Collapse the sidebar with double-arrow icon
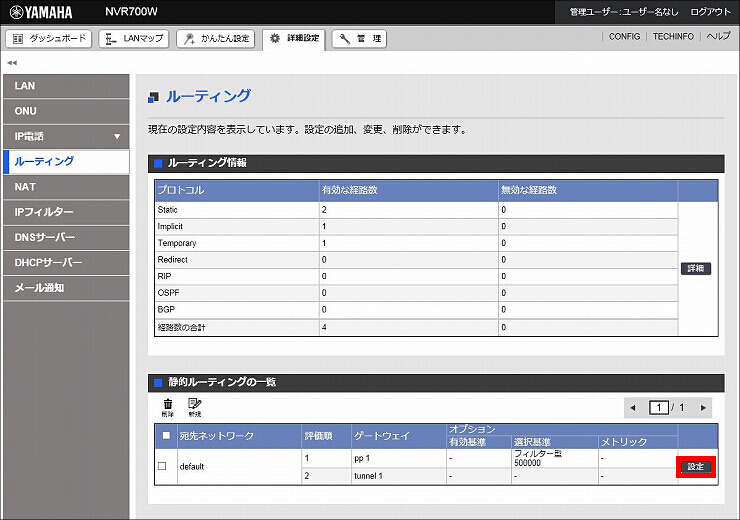Viewport: 740px width, 520px height. pos(12,62)
